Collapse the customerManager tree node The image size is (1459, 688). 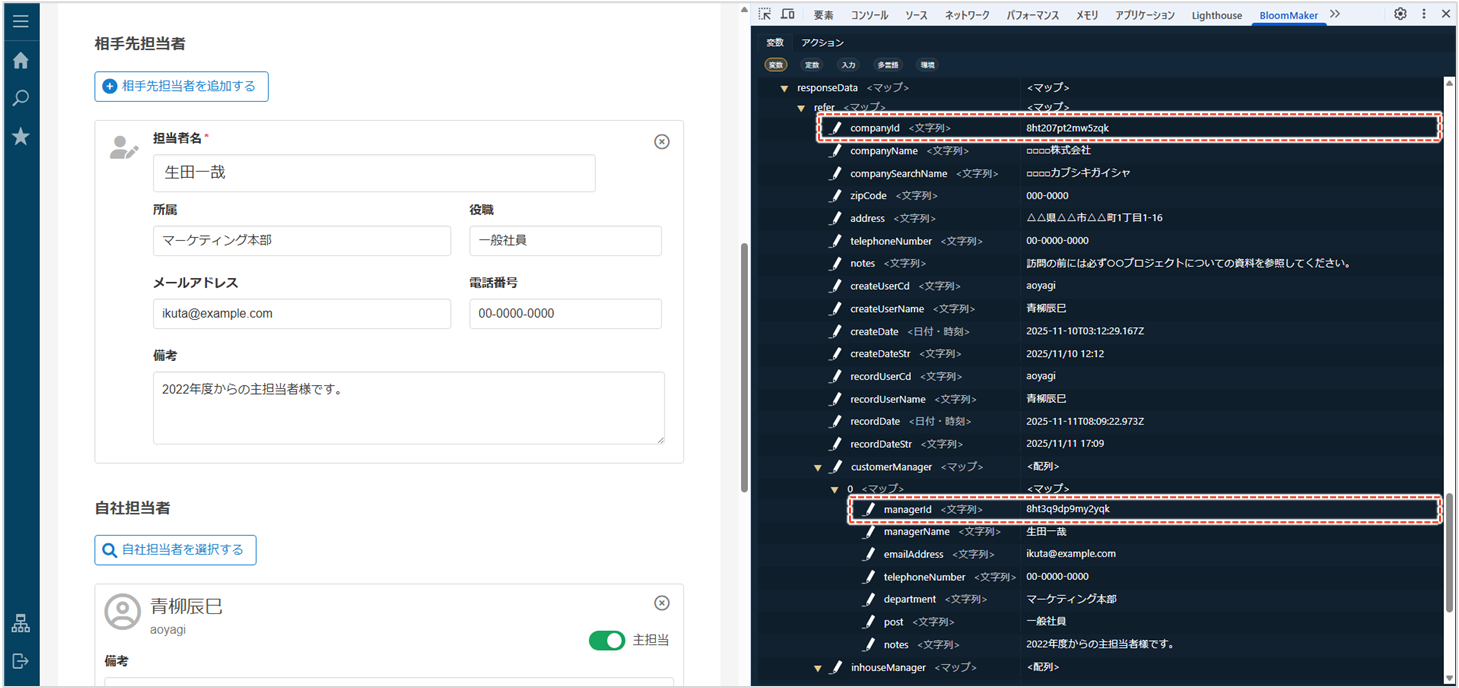pos(817,467)
